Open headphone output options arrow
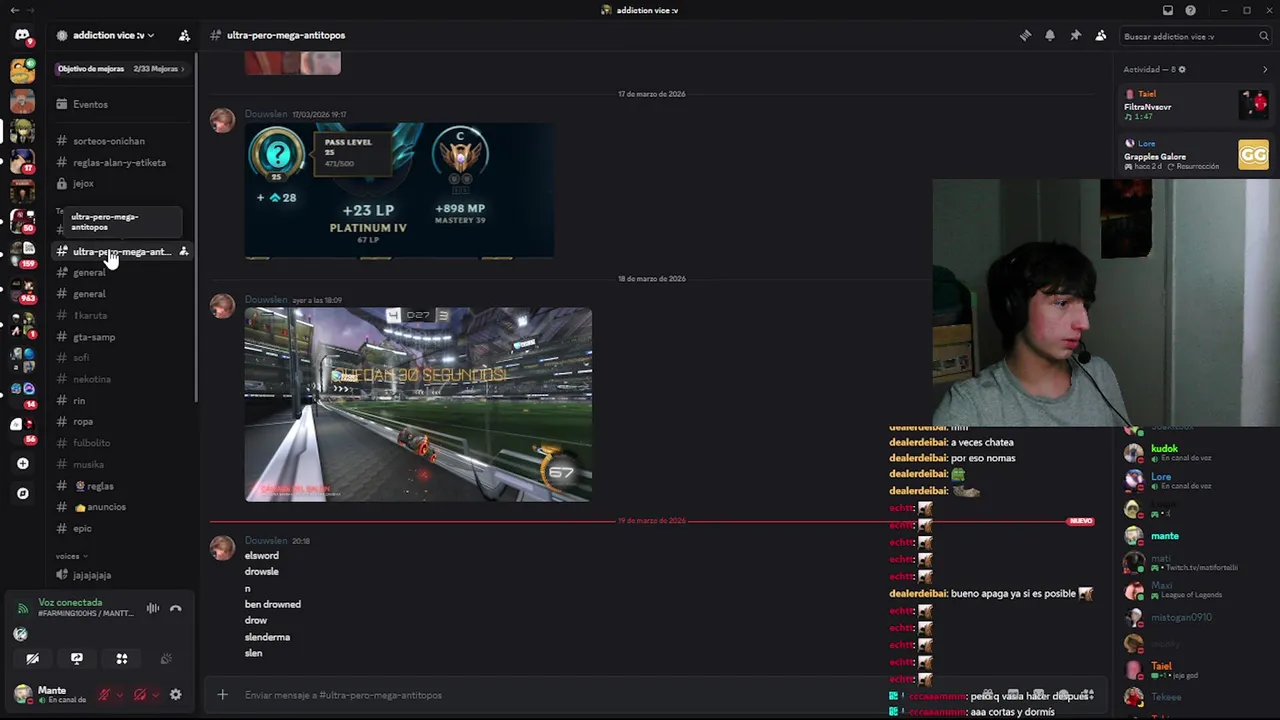Screen dimensions: 1280x720 (156, 695)
